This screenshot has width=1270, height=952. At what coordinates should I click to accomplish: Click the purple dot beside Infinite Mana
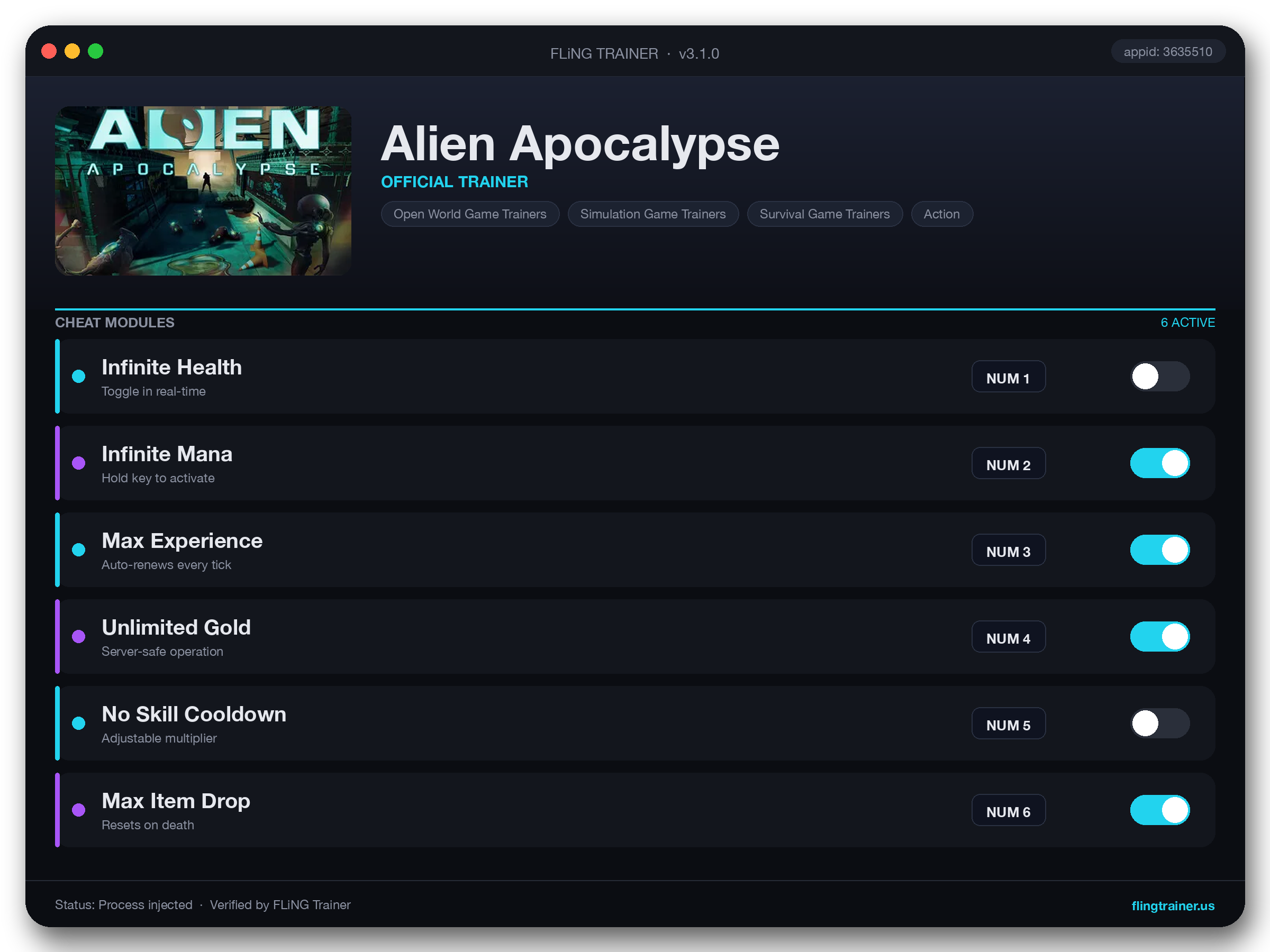coord(79,463)
